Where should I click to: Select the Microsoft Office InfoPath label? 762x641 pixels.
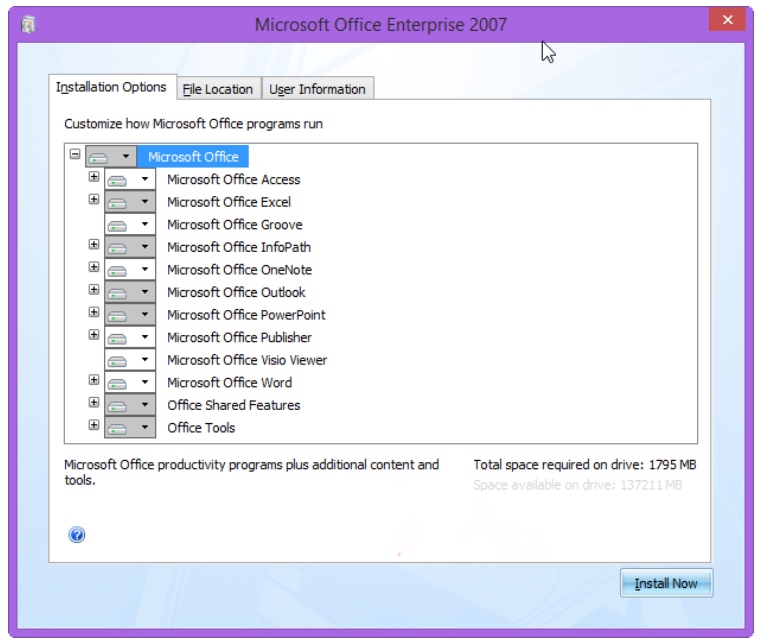238,247
